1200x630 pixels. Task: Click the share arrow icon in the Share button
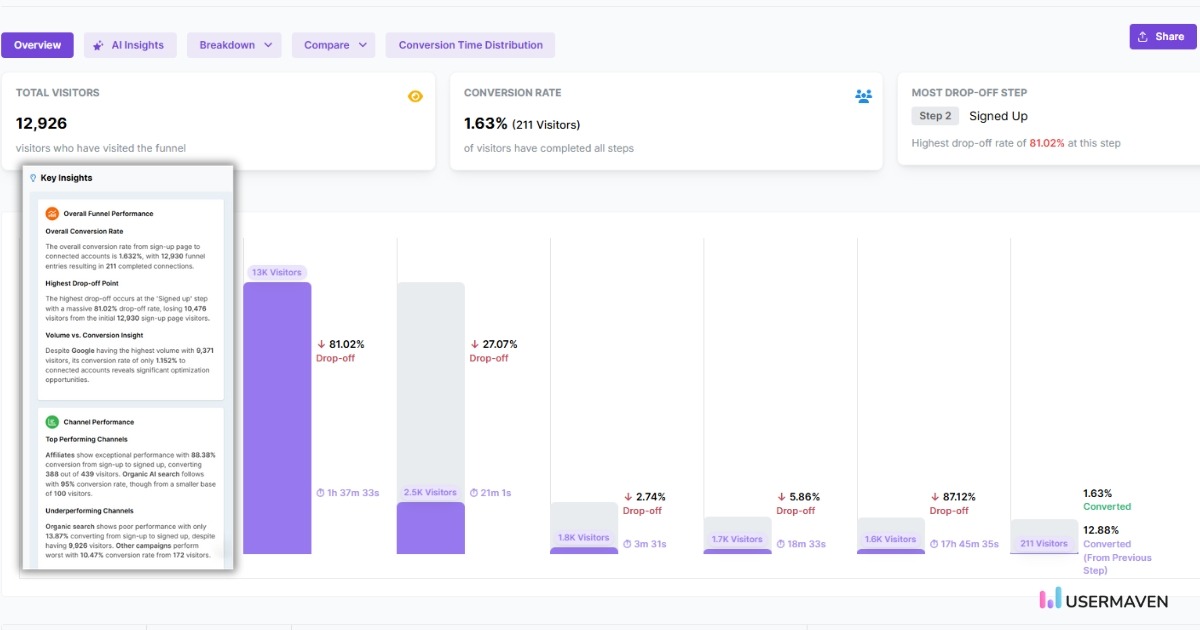pyautogui.click(x=1145, y=36)
